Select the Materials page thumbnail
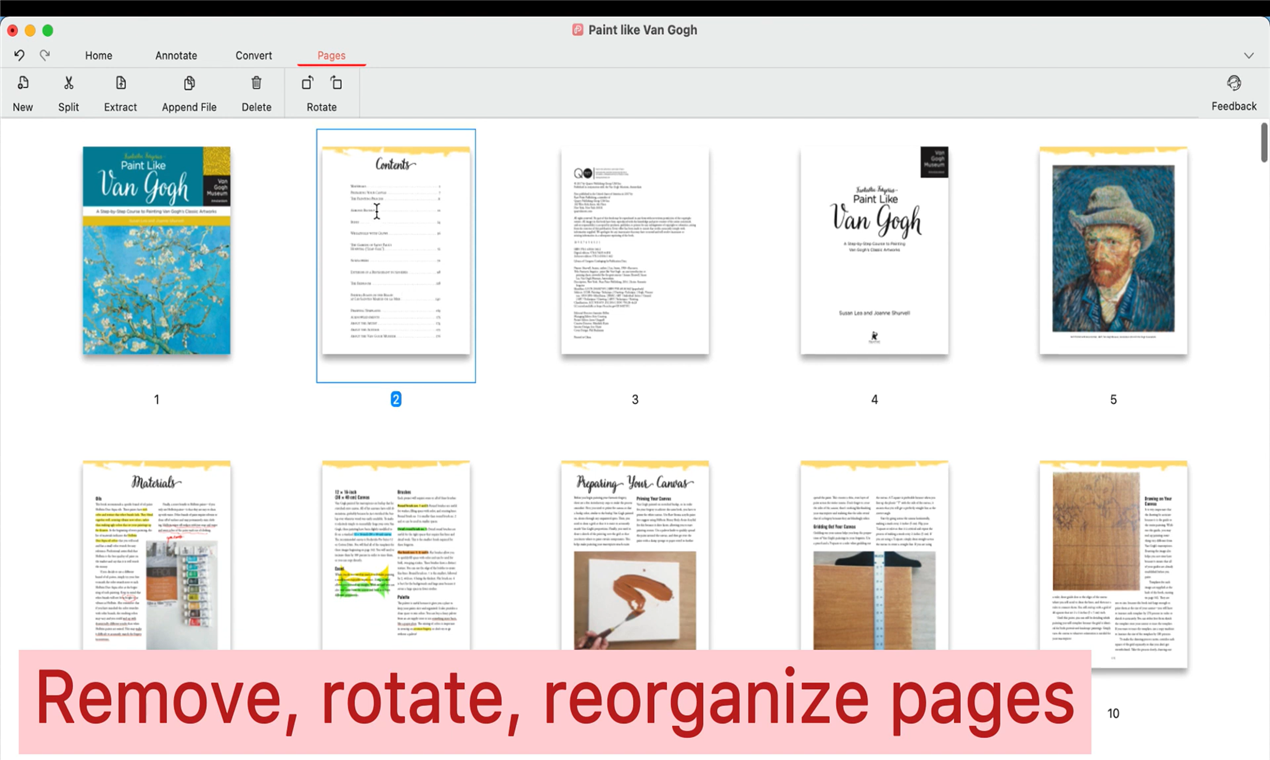The image size is (1270, 760). click(x=157, y=555)
